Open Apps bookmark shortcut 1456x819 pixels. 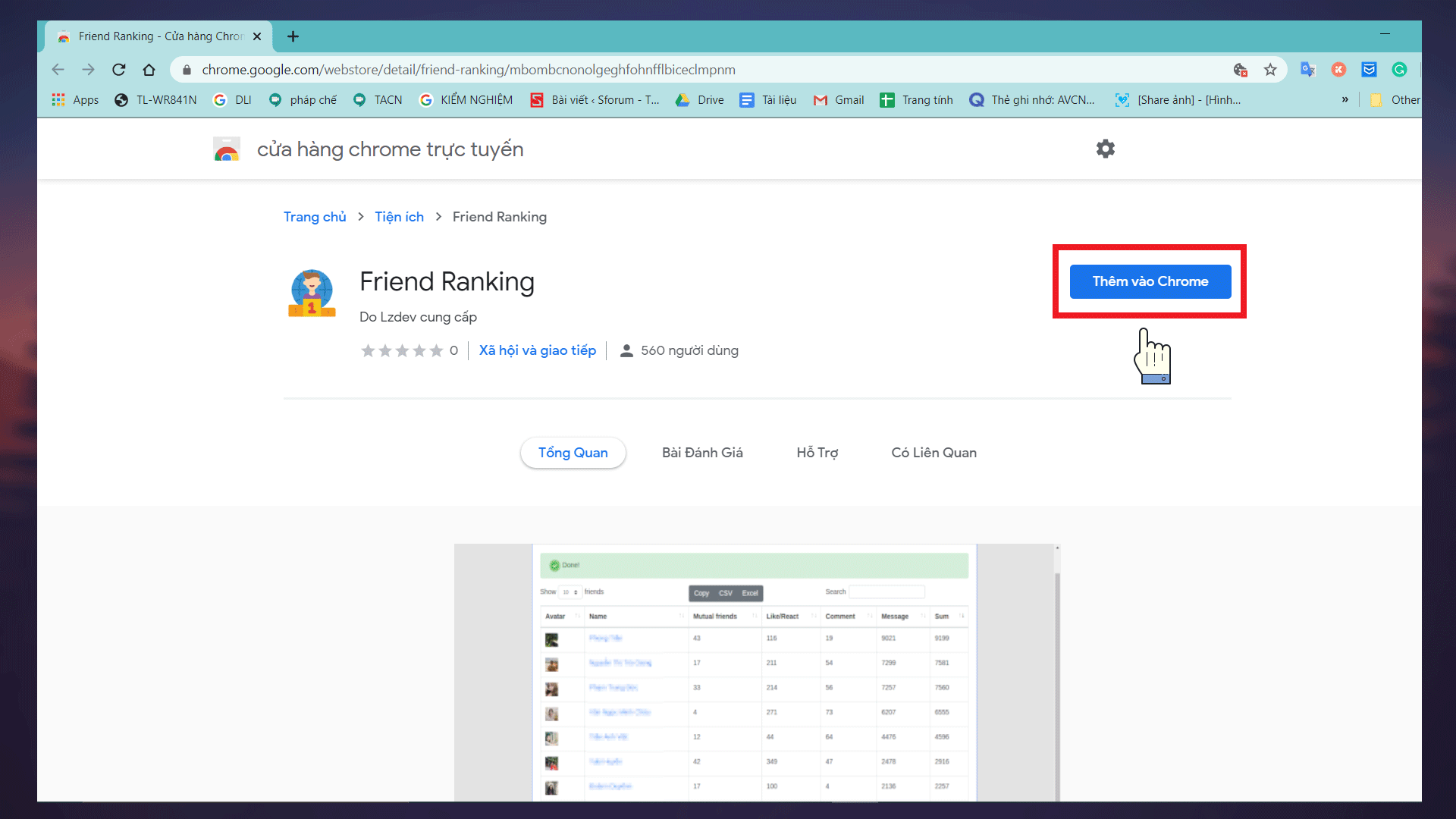pyautogui.click(x=75, y=100)
